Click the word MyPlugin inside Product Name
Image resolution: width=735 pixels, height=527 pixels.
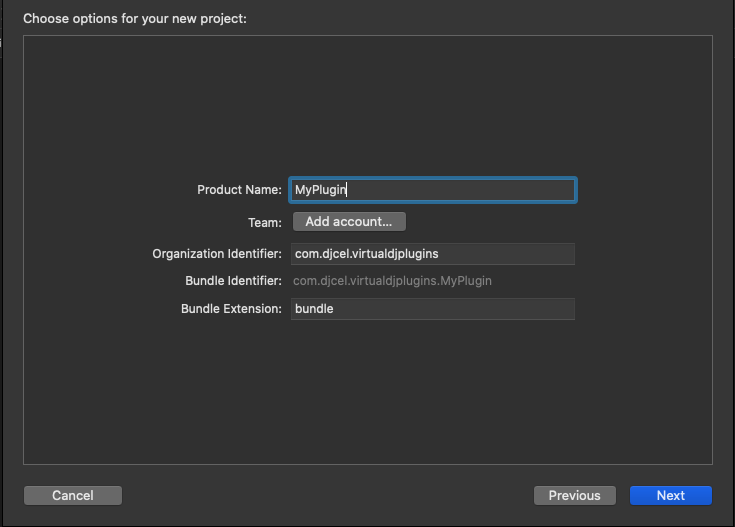pos(320,190)
